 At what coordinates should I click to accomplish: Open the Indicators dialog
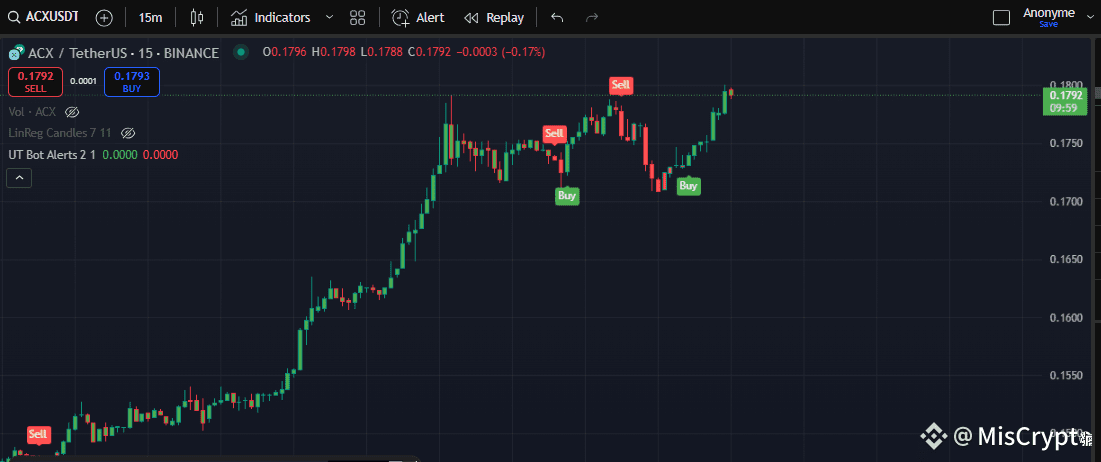click(x=271, y=18)
